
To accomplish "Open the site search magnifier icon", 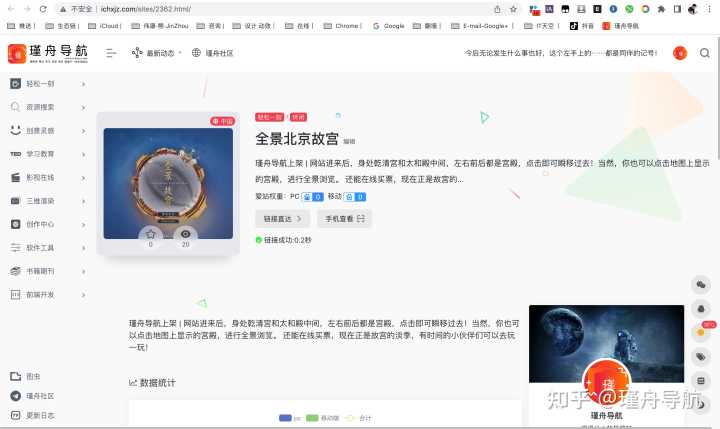I will coord(704,53).
